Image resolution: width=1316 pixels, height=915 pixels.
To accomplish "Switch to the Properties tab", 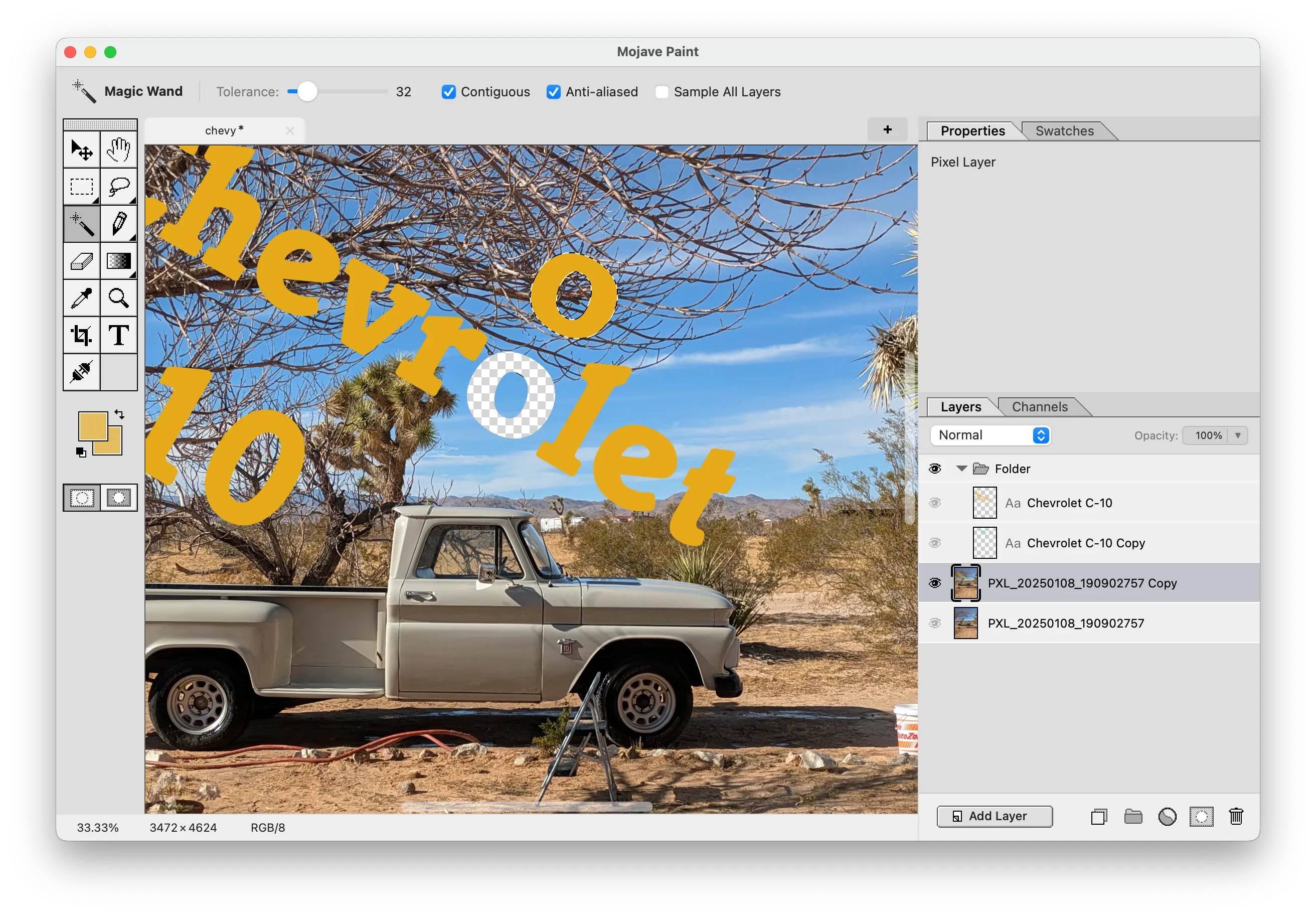I will click(972, 131).
